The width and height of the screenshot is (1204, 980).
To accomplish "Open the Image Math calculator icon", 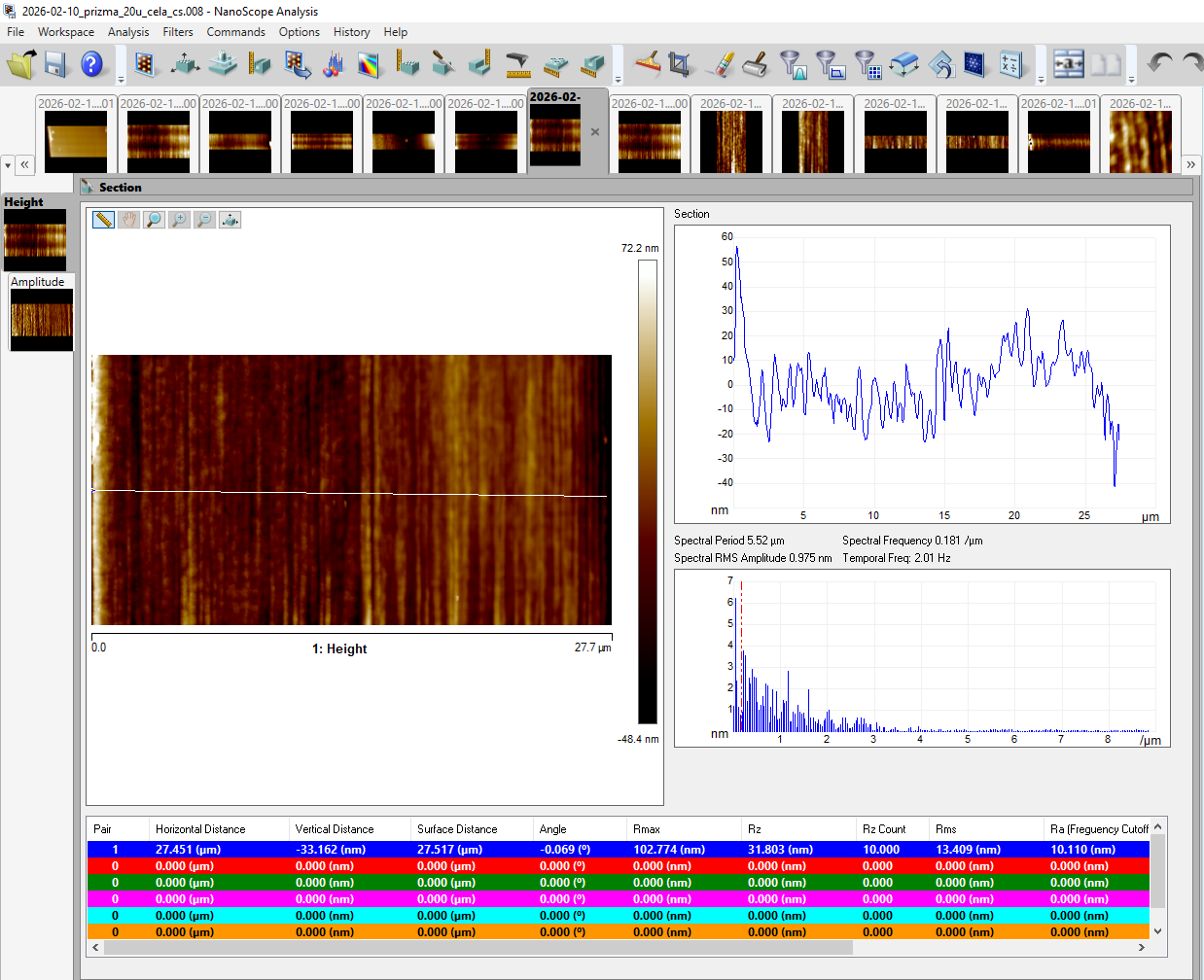I will click(x=1010, y=65).
